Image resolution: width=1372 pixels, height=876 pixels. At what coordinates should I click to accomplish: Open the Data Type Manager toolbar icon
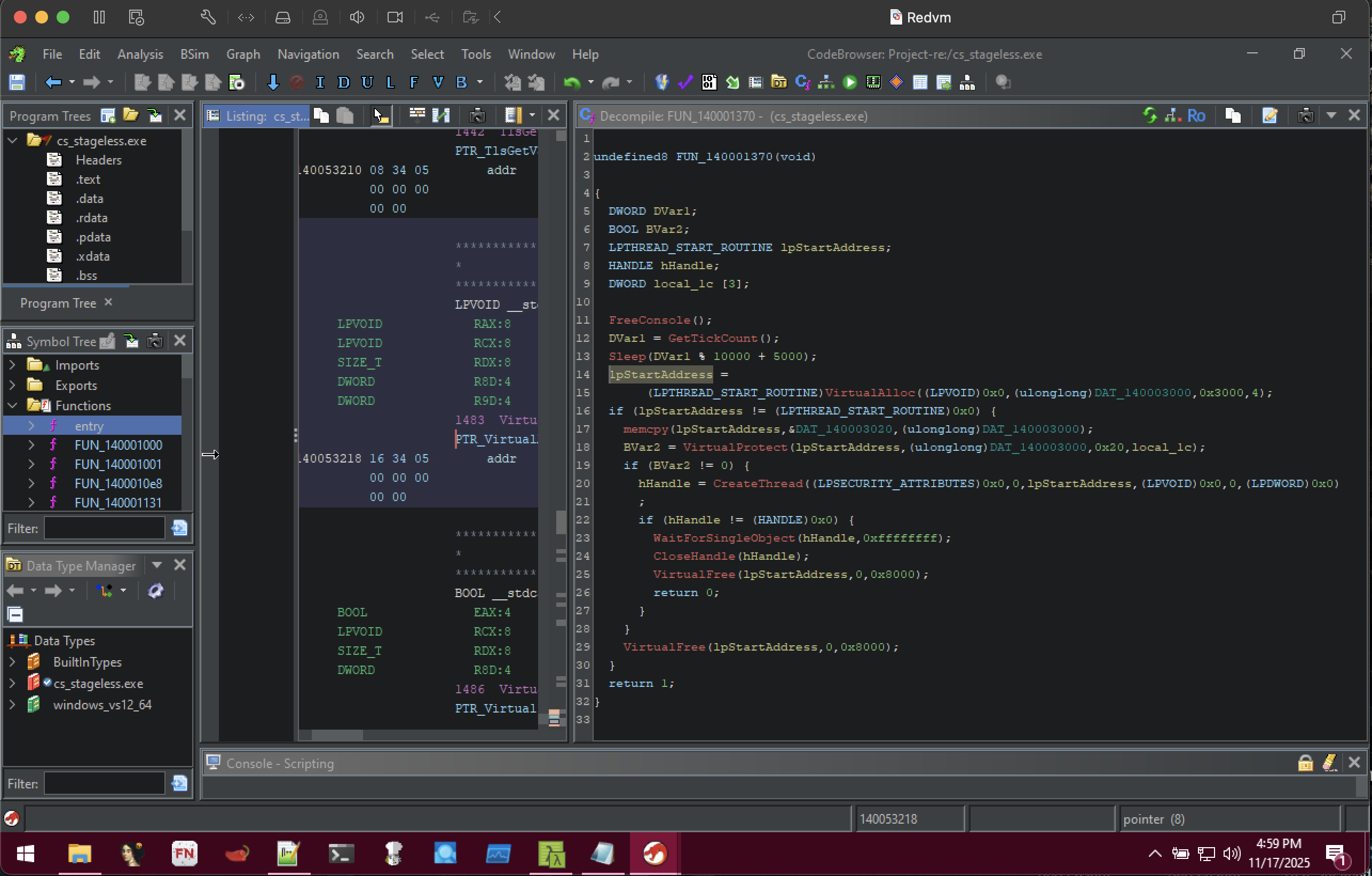779,83
